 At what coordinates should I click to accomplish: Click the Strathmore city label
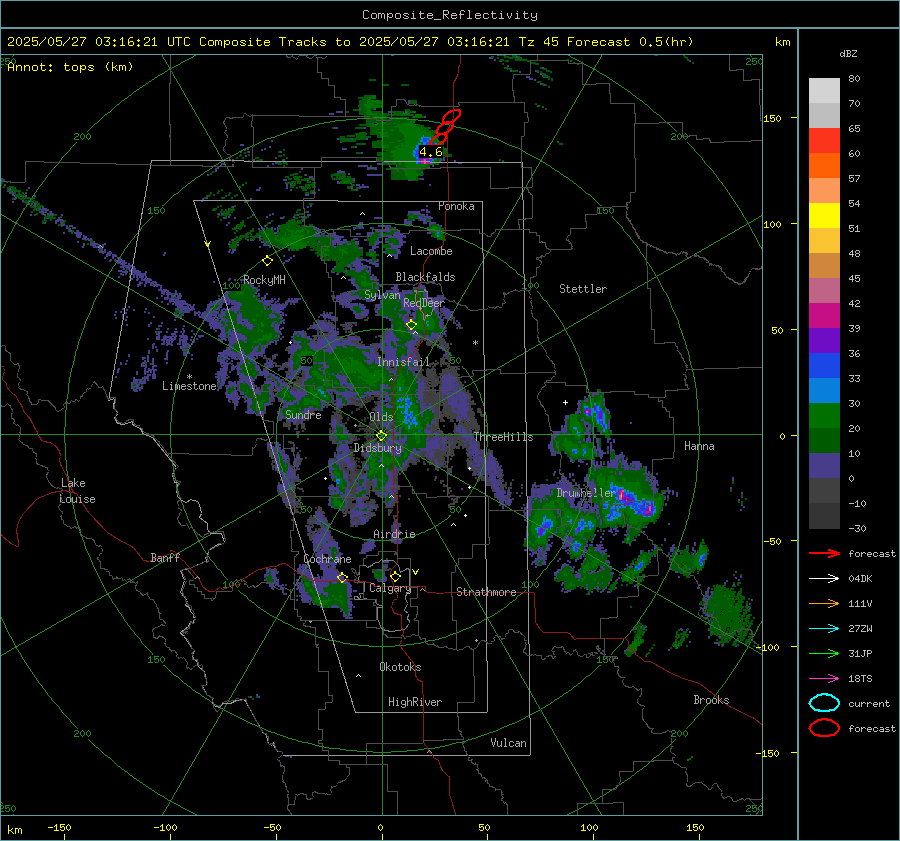486,592
